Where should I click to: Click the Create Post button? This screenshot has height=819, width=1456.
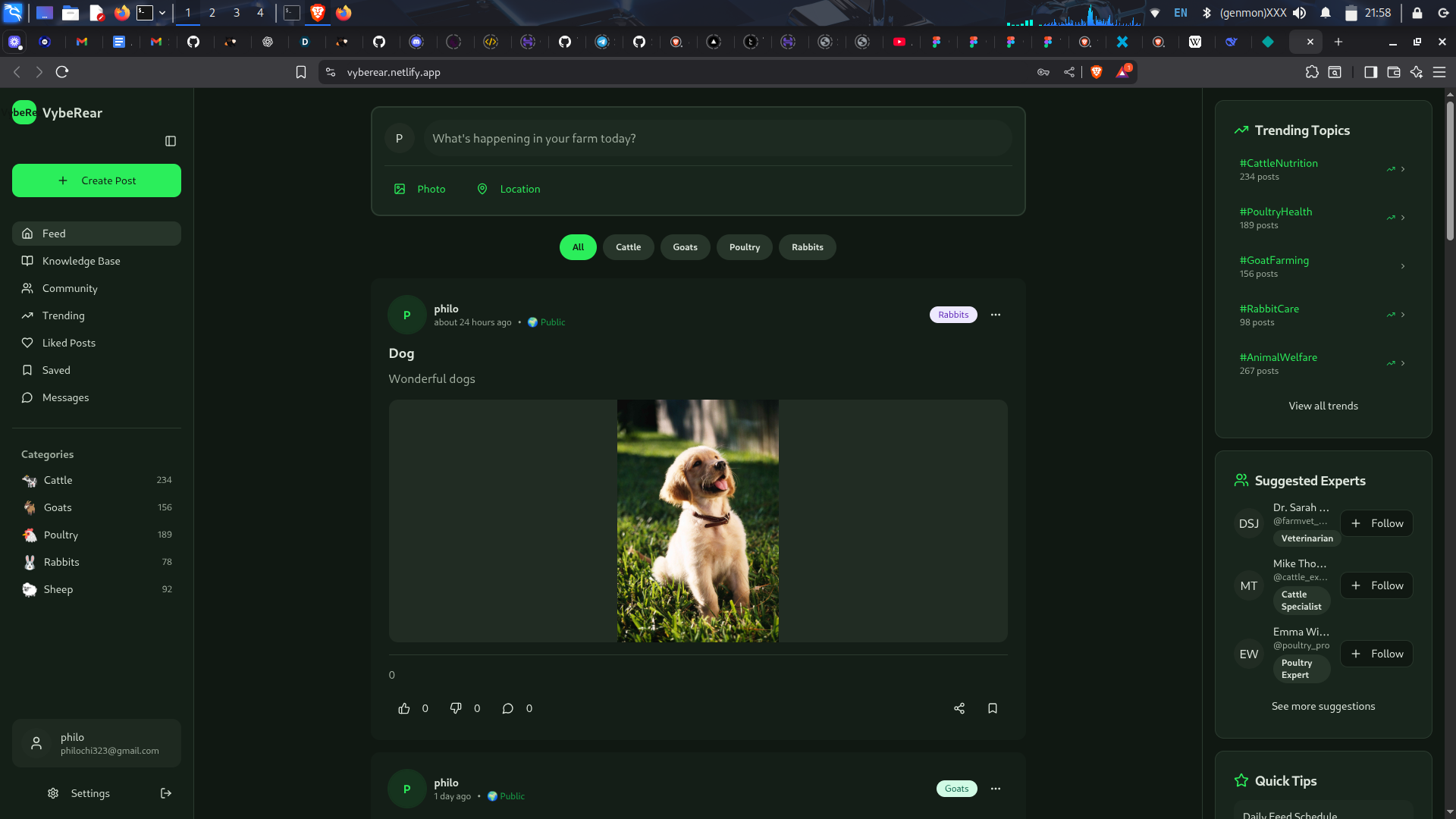pyautogui.click(x=96, y=180)
